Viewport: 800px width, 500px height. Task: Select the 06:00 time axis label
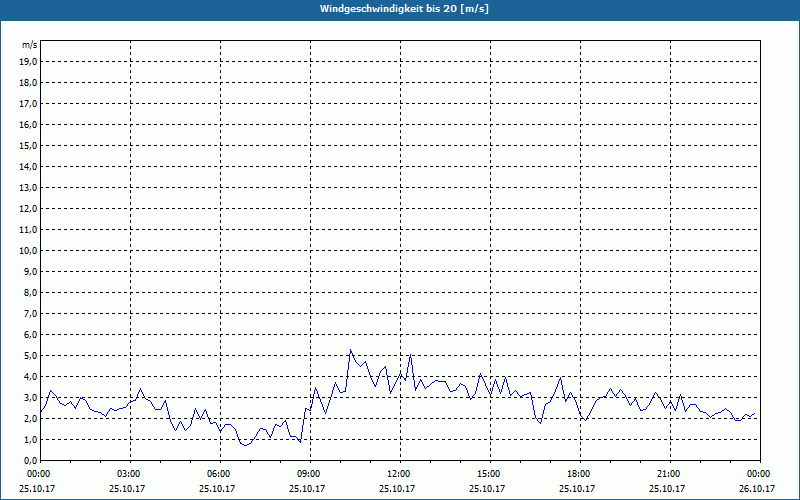tap(220, 474)
